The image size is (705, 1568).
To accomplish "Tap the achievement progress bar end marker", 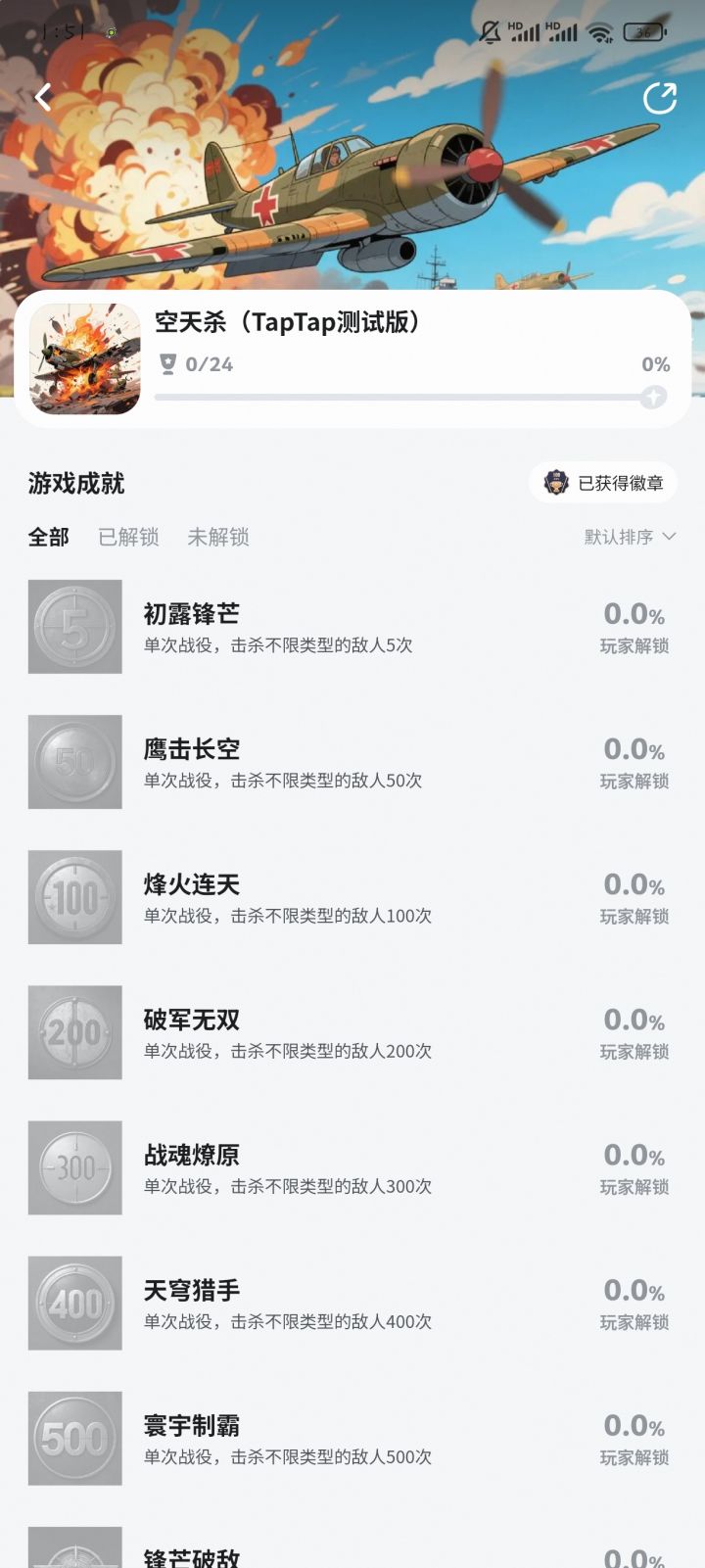I will 653,397.
